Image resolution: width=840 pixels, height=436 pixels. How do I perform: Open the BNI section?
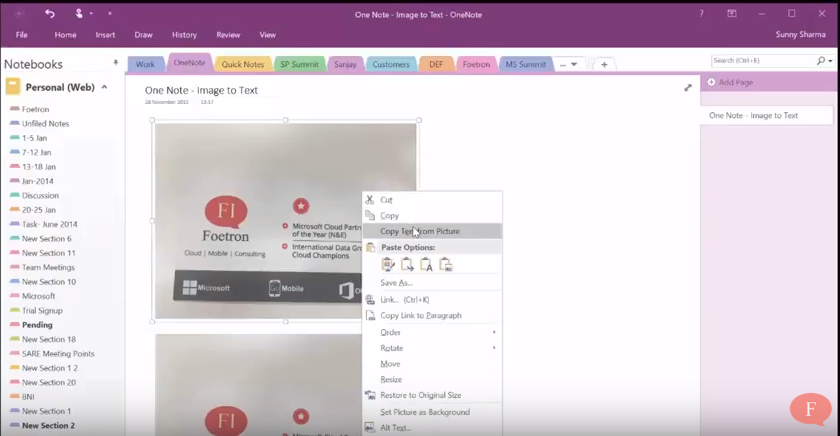tap(28, 397)
